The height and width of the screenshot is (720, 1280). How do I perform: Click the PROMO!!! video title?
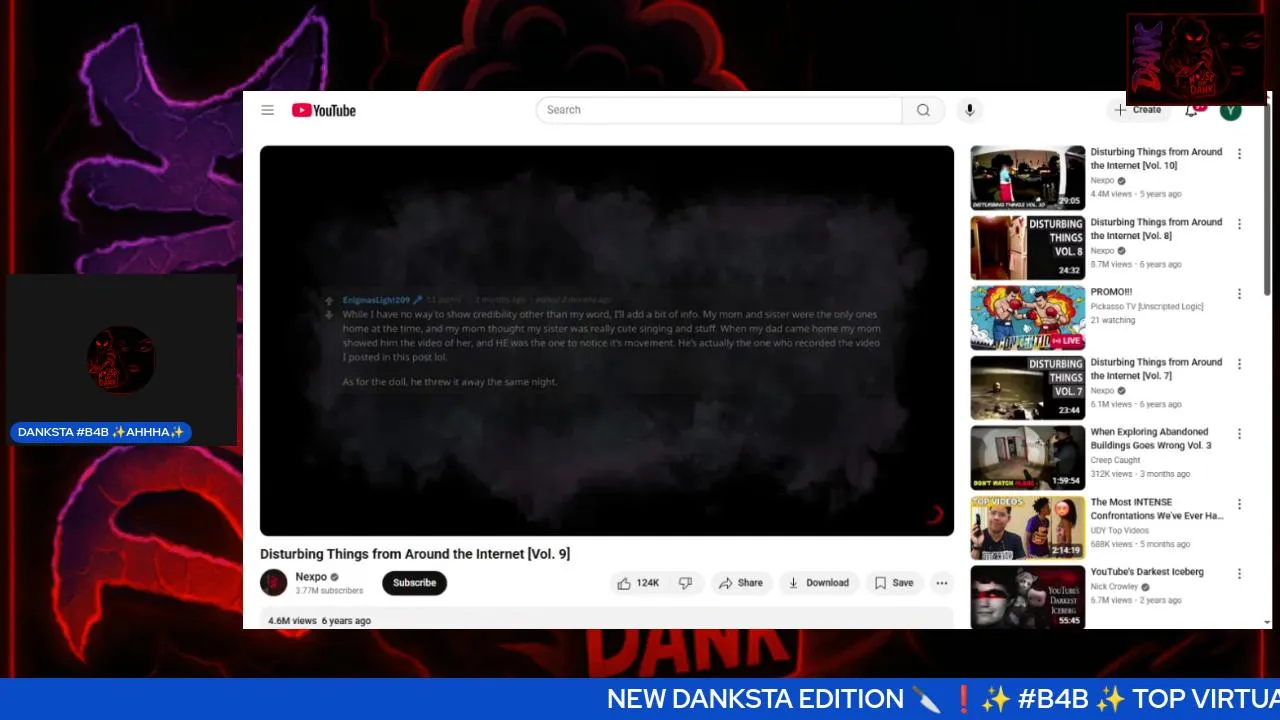click(1111, 292)
